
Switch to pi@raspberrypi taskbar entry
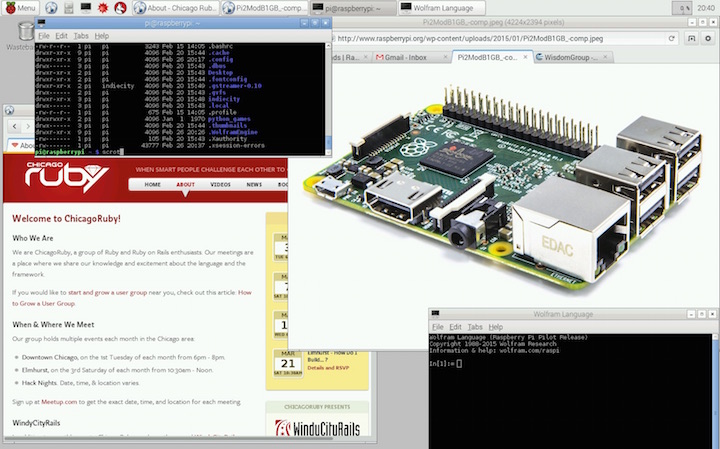tap(353, 8)
